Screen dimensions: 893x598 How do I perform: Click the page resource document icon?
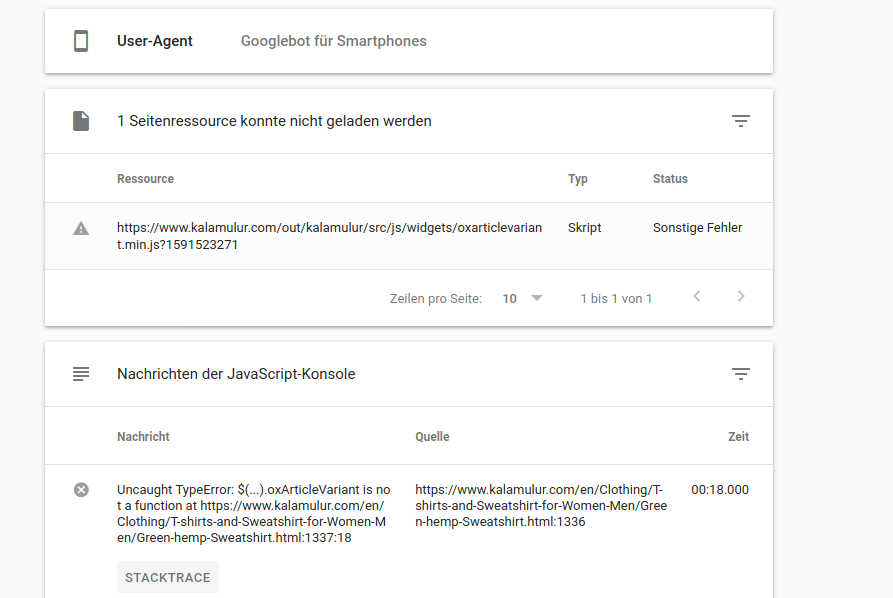pos(81,121)
